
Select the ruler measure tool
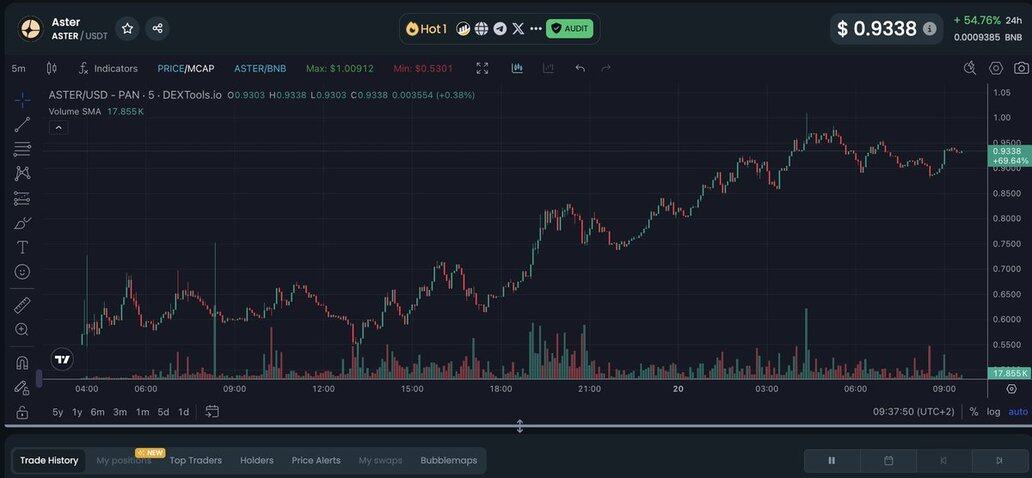click(x=22, y=305)
